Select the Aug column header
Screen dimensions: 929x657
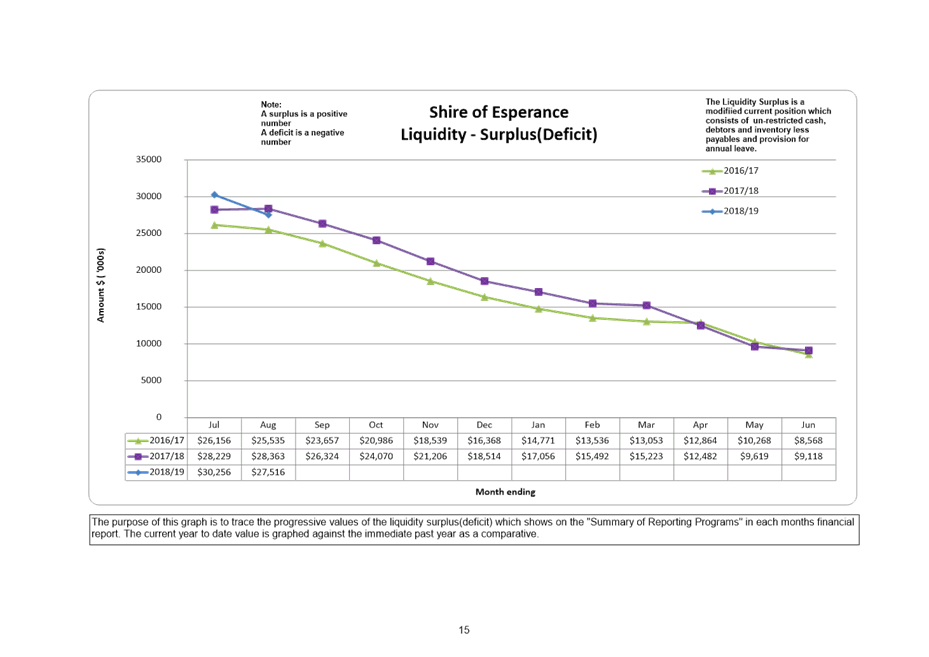click(268, 425)
